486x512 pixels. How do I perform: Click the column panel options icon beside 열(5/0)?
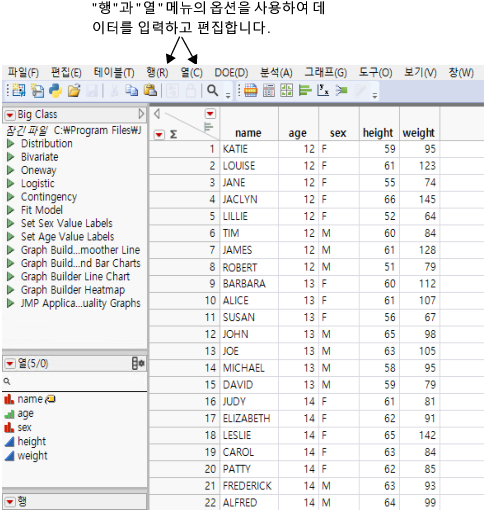click(x=138, y=363)
